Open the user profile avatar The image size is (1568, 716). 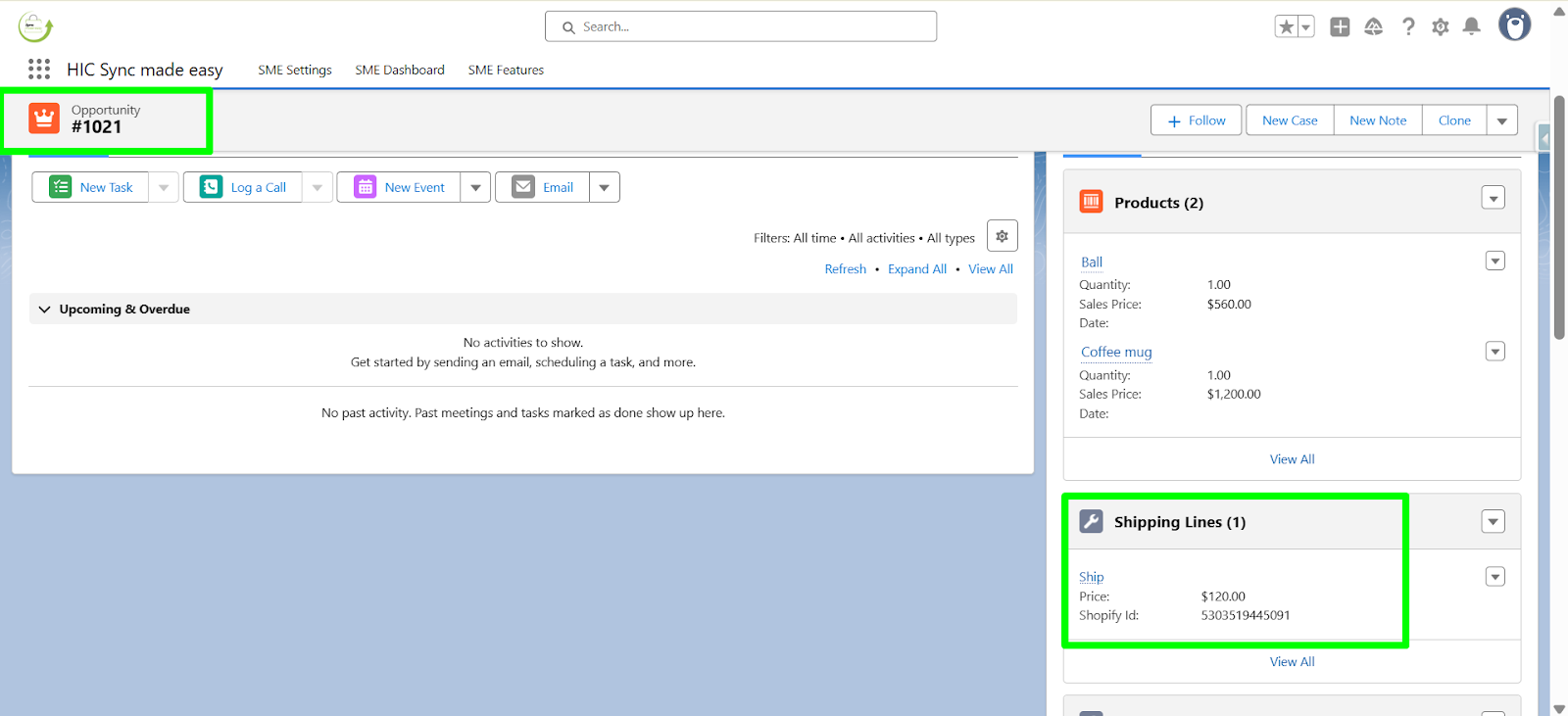pyautogui.click(x=1514, y=24)
